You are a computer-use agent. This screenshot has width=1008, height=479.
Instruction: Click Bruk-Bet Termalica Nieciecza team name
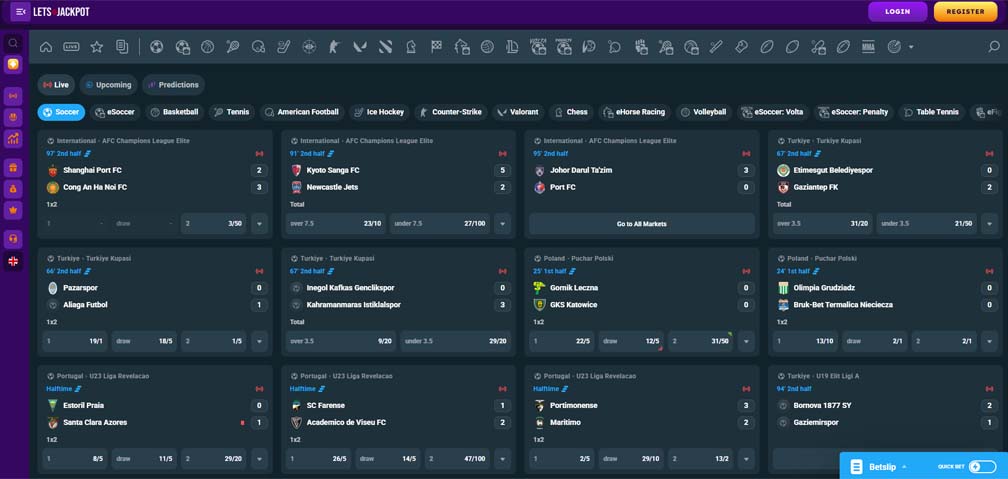[843, 305]
